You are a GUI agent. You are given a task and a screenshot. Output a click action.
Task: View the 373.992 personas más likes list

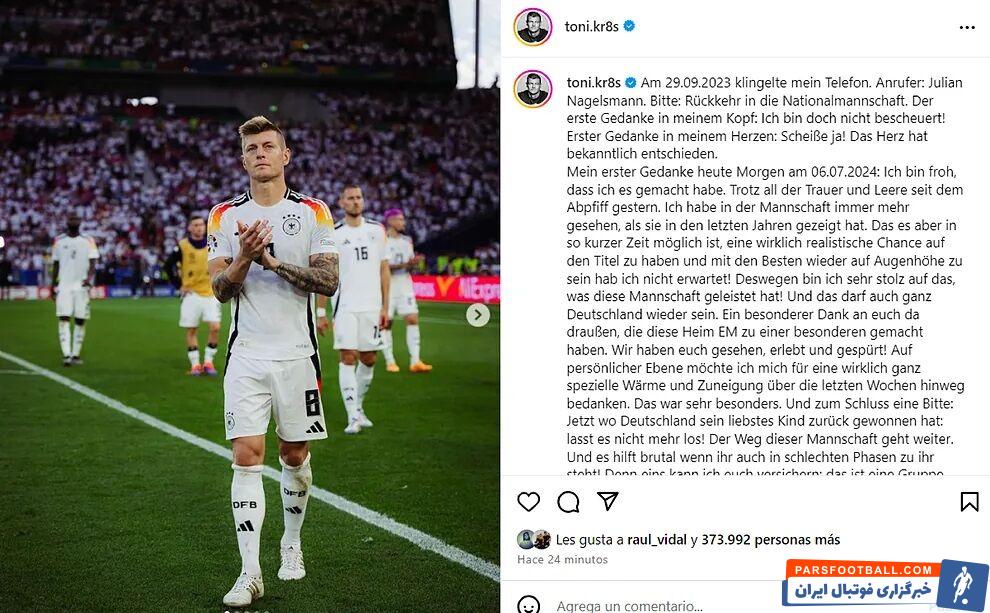click(771, 540)
